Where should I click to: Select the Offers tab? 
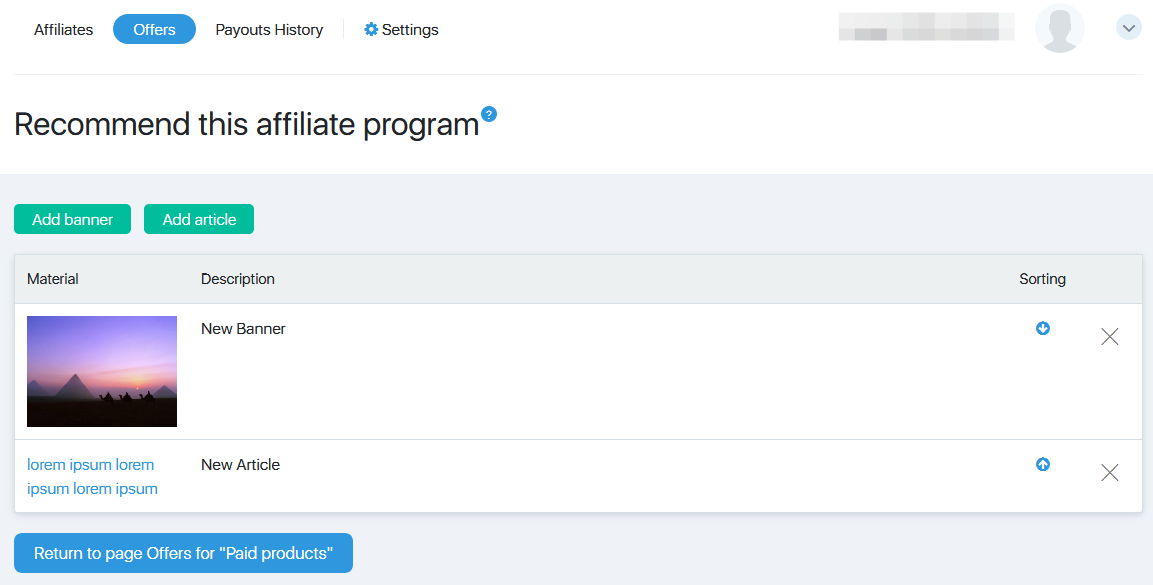pos(154,29)
